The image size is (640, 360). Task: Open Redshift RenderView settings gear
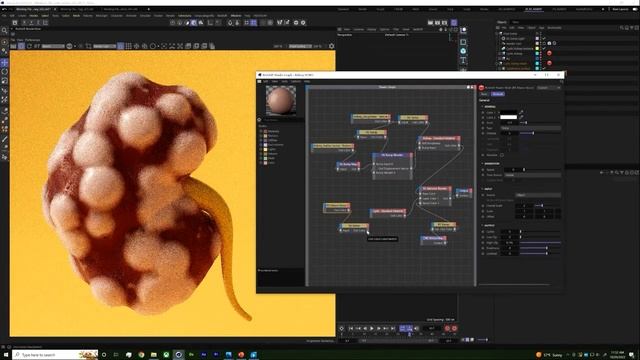click(331, 46)
